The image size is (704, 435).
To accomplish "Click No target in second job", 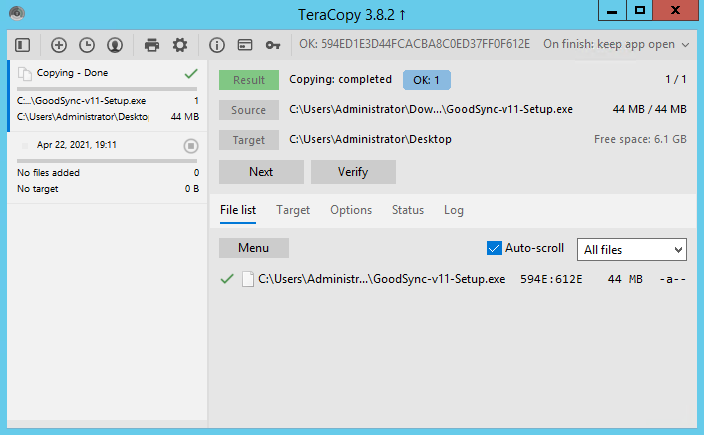I will (38, 189).
